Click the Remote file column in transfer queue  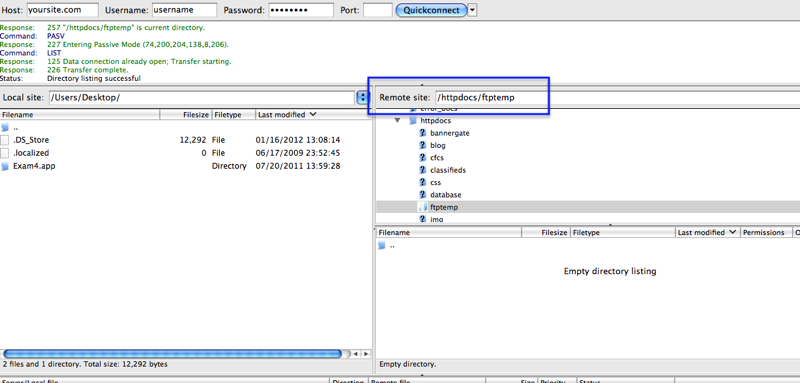(x=427, y=381)
